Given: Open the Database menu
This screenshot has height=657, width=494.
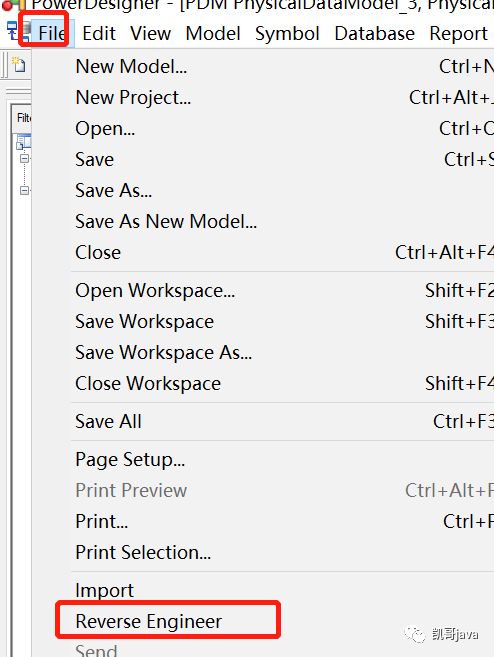Looking at the screenshot, I should [375, 33].
